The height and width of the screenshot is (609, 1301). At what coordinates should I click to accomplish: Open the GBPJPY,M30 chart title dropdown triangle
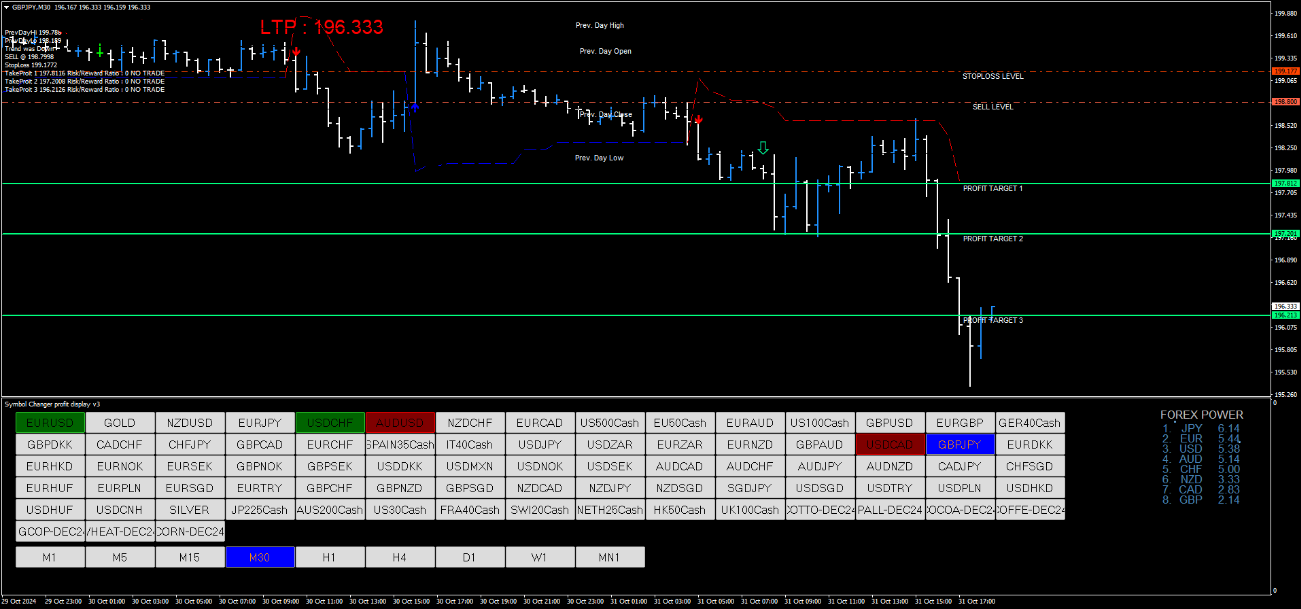5,7
